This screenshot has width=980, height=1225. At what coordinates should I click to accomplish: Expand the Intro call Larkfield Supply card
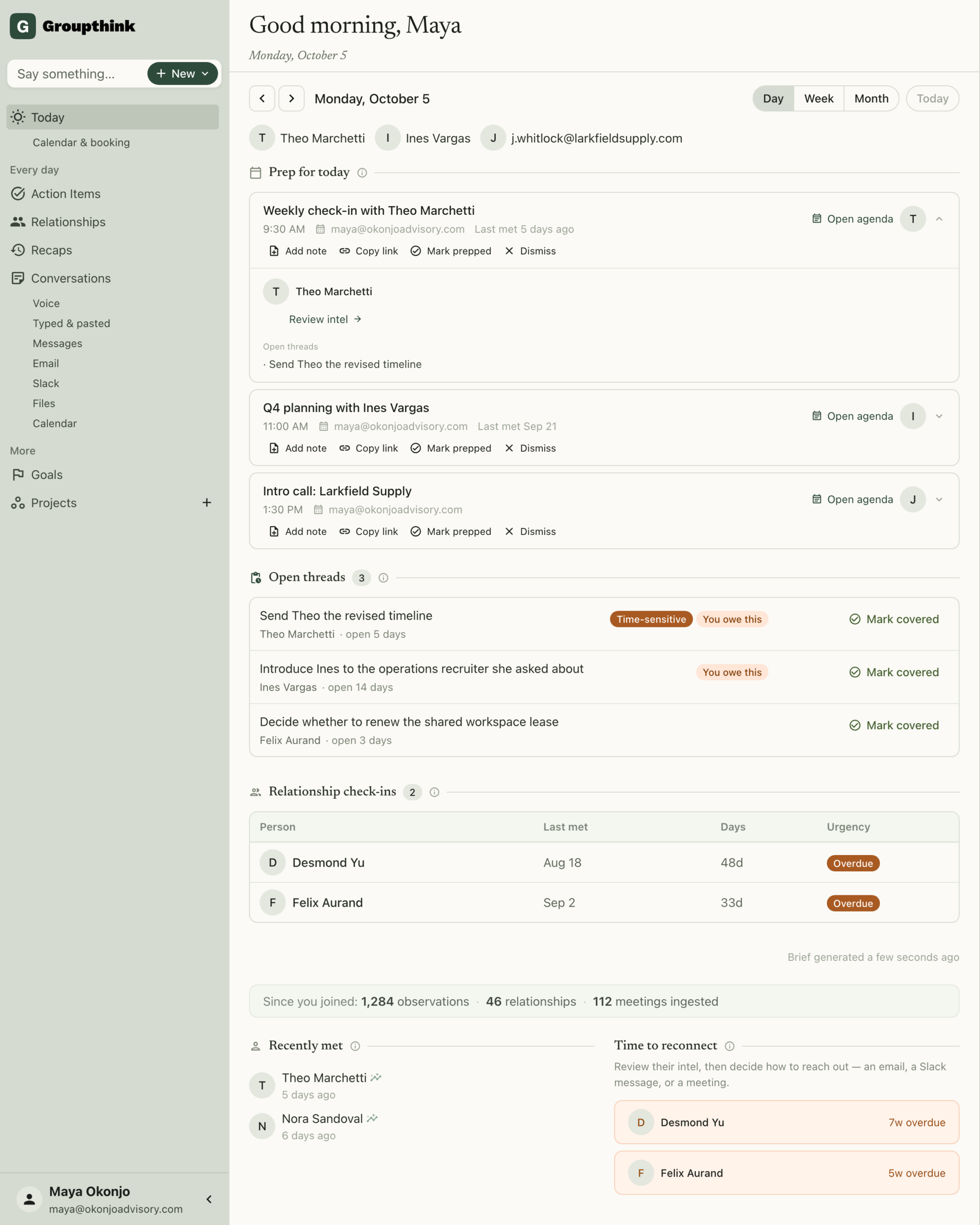click(x=939, y=500)
